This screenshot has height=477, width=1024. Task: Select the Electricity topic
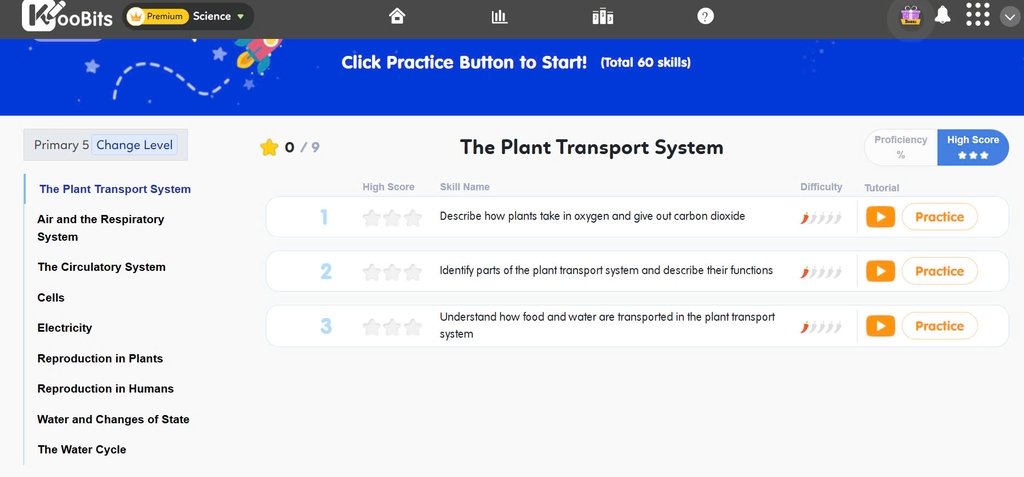(65, 328)
